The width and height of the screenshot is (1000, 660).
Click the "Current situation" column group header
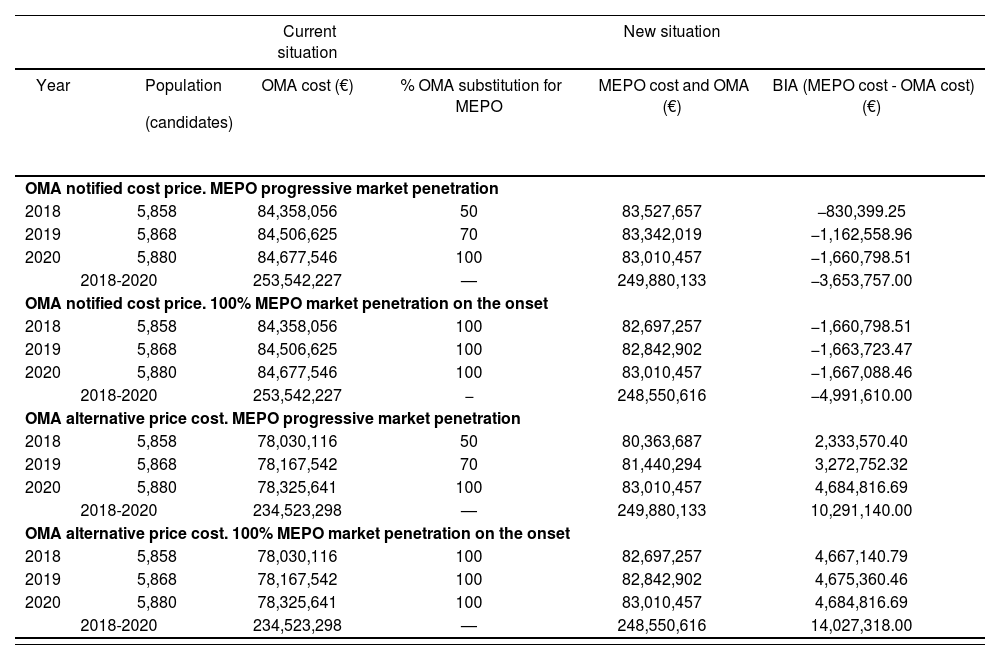point(308,42)
